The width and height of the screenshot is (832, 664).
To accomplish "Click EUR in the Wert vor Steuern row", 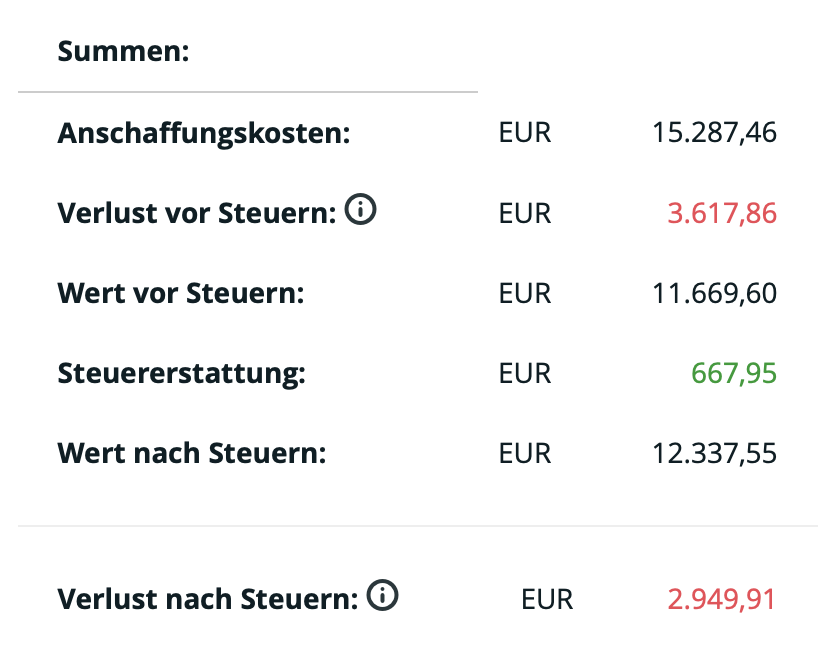I will (525, 293).
